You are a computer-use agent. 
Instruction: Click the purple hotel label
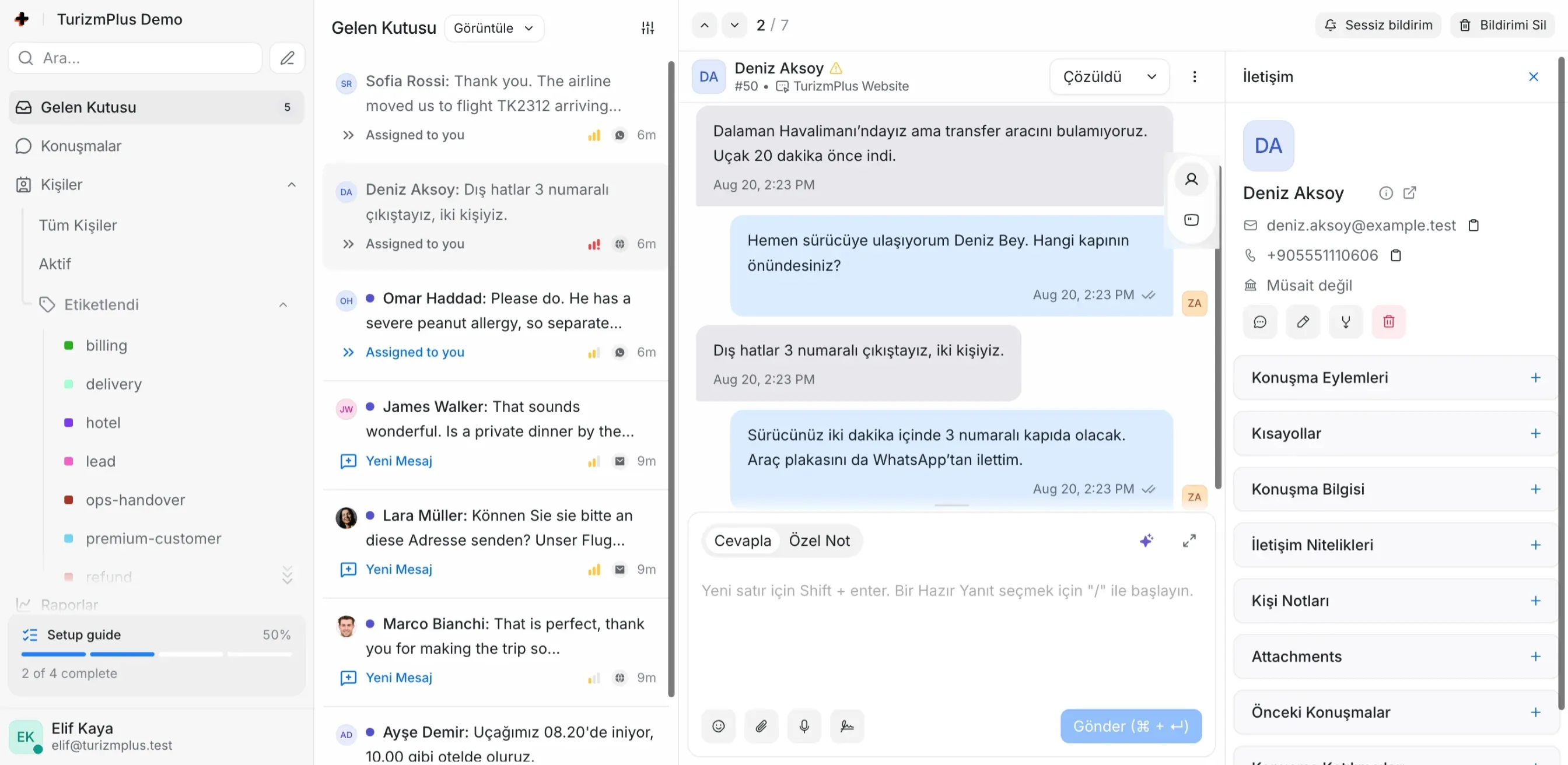(x=103, y=422)
